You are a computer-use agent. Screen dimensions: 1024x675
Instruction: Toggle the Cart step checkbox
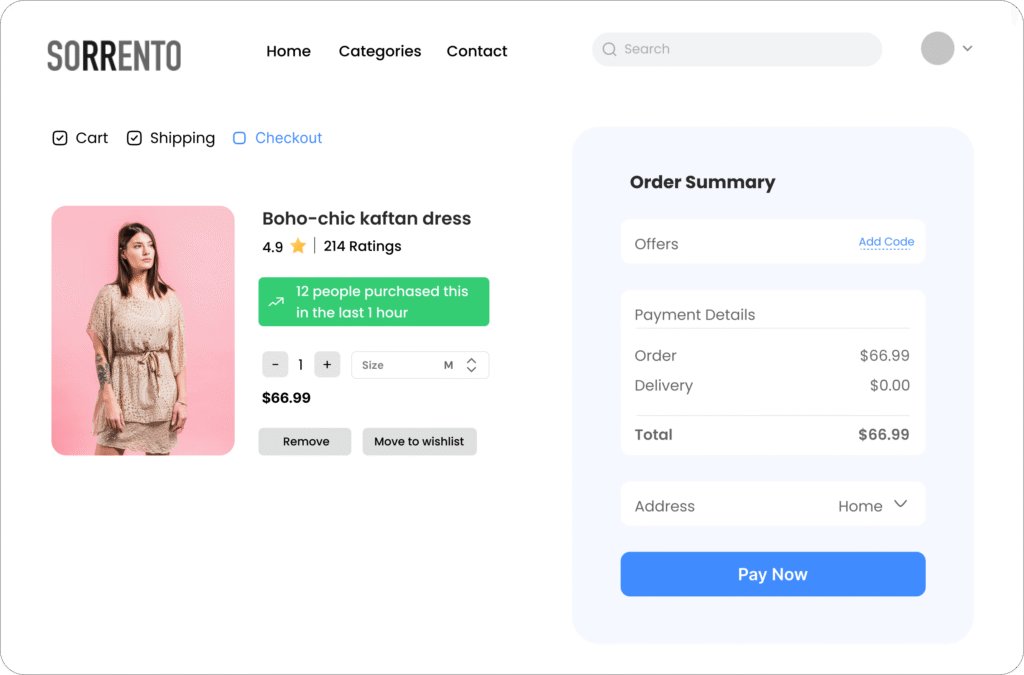coord(60,138)
